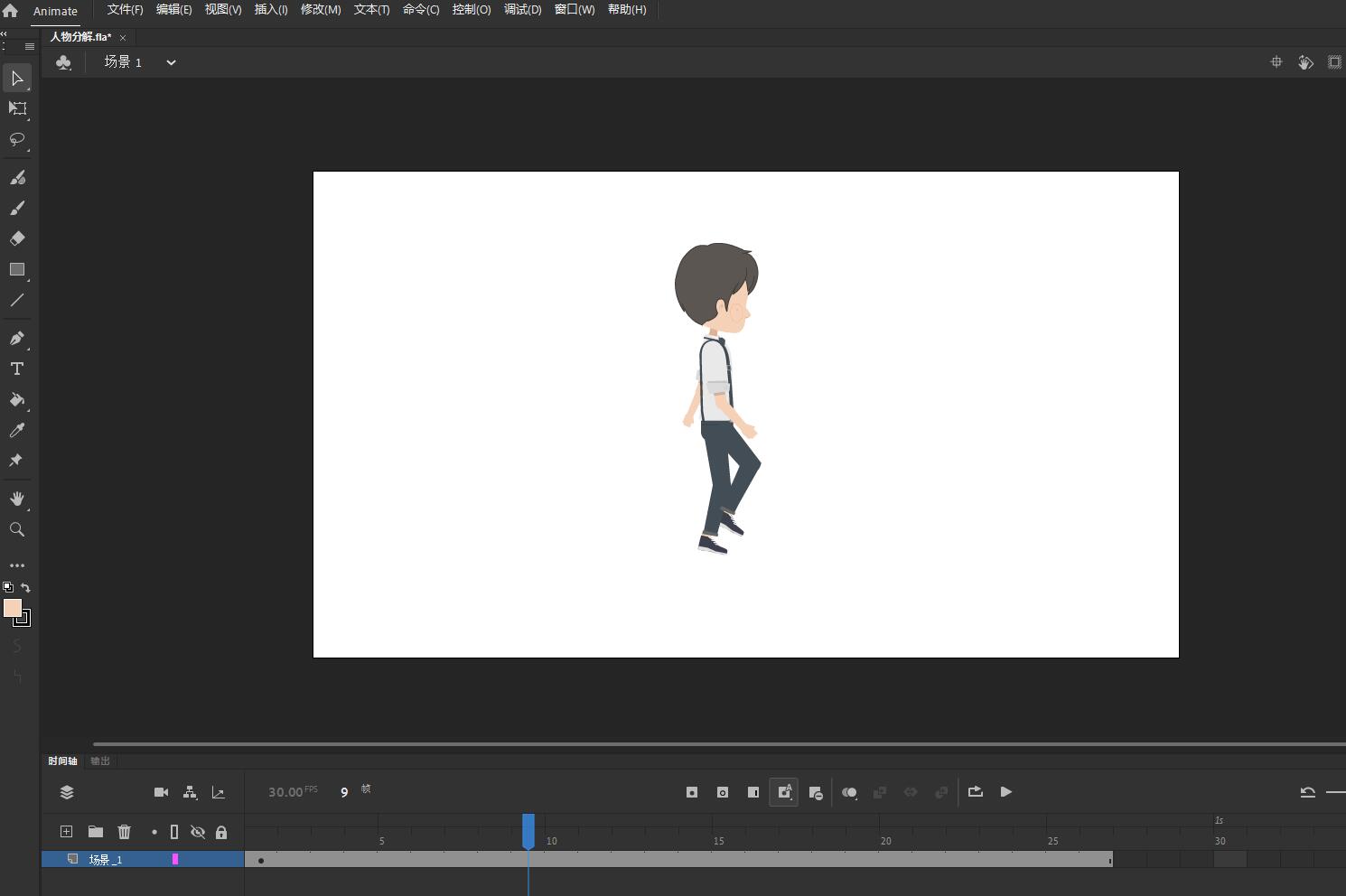Select the Text tool
1346x896 pixels.
tap(16, 369)
